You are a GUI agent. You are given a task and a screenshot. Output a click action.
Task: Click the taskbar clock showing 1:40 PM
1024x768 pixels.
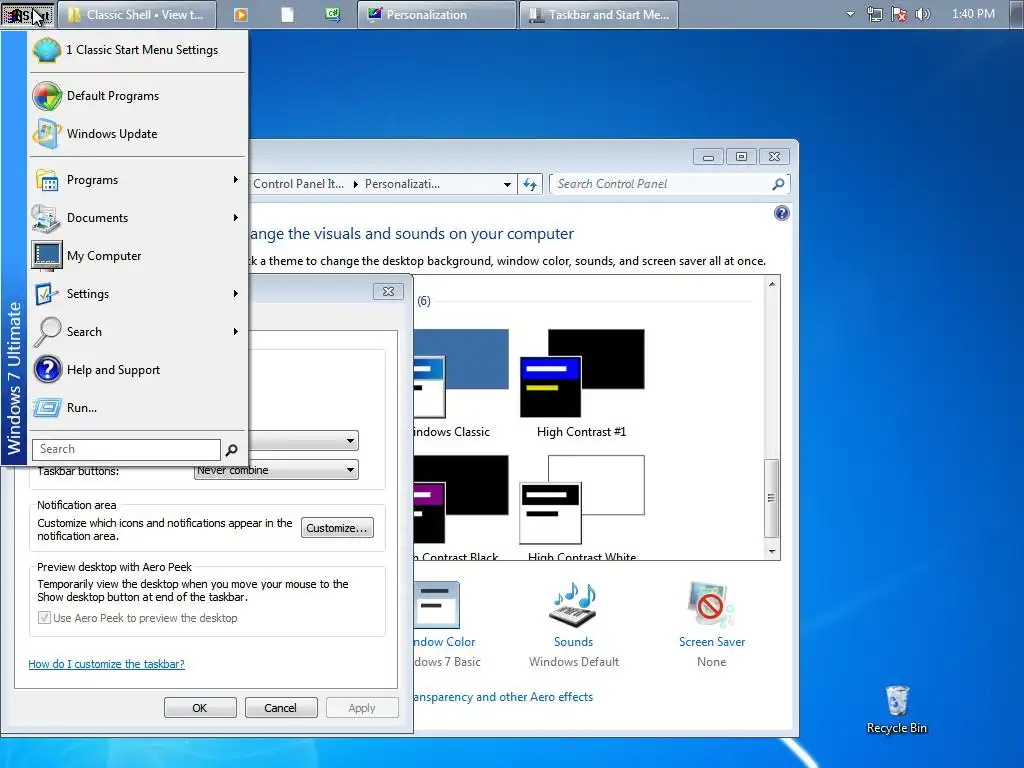pos(973,14)
